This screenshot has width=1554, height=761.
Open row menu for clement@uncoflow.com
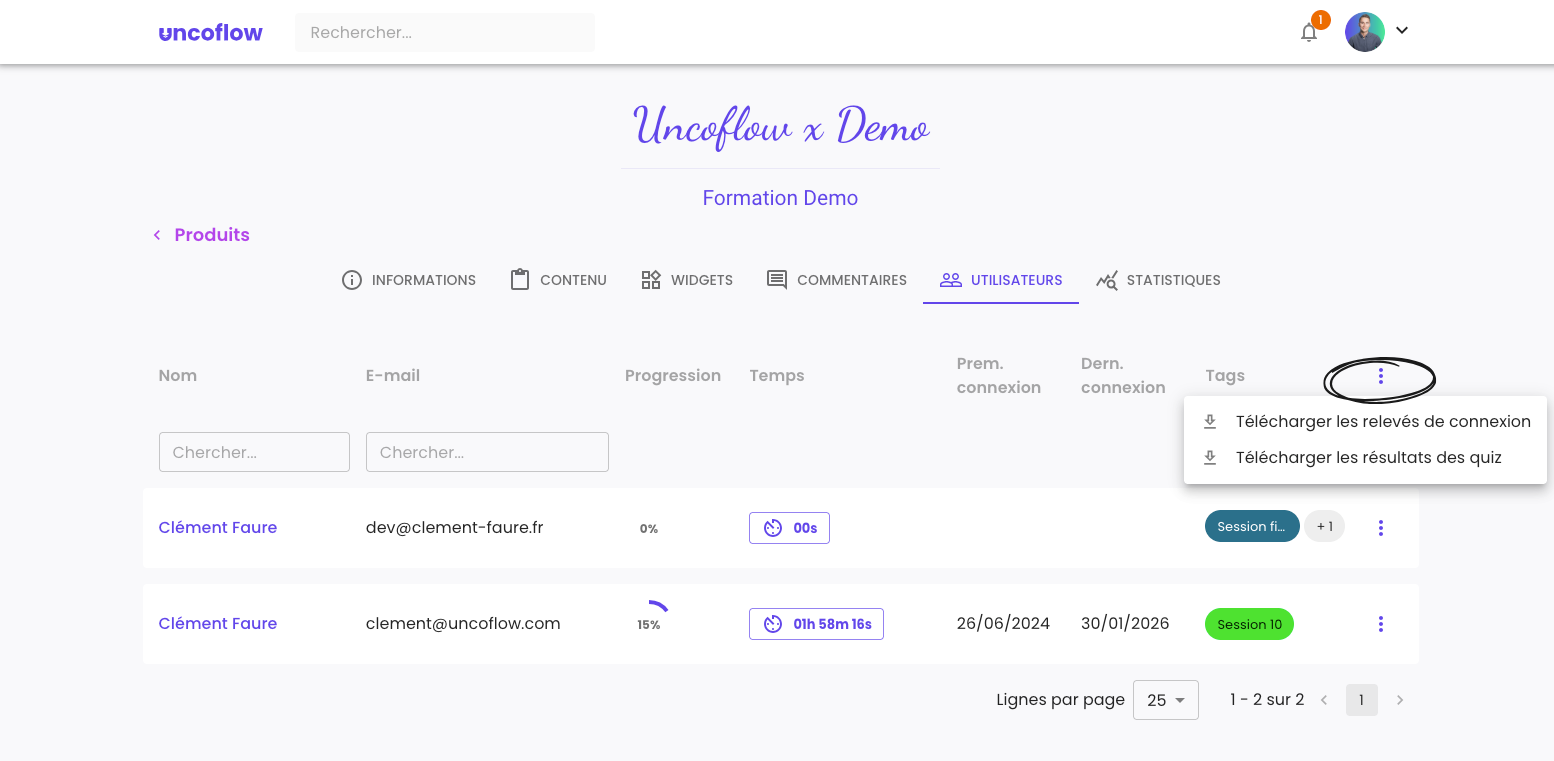tap(1380, 624)
